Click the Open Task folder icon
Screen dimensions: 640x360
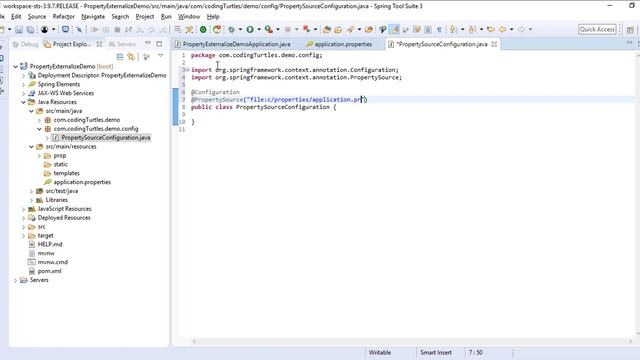point(338,29)
